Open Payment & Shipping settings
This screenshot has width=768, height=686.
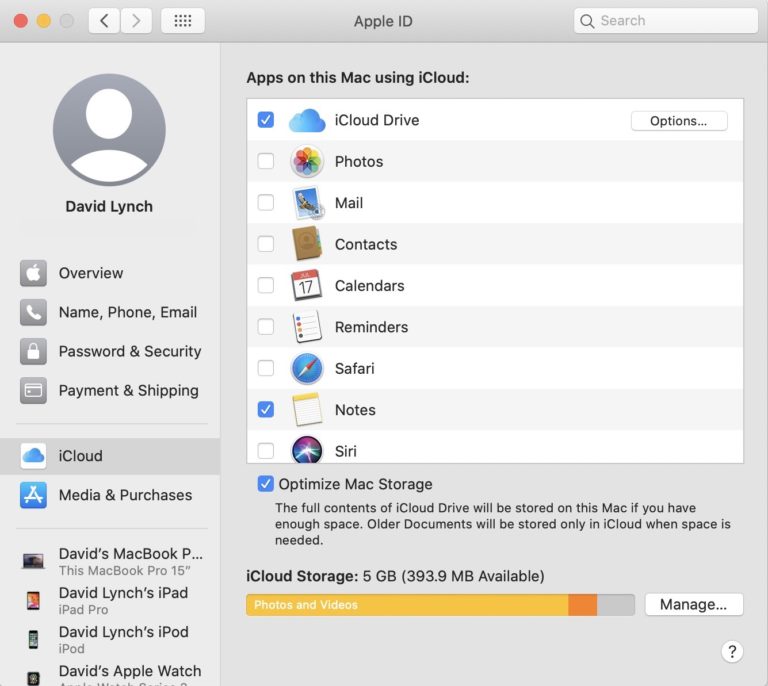pyautogui.click(x=110, y=390)
